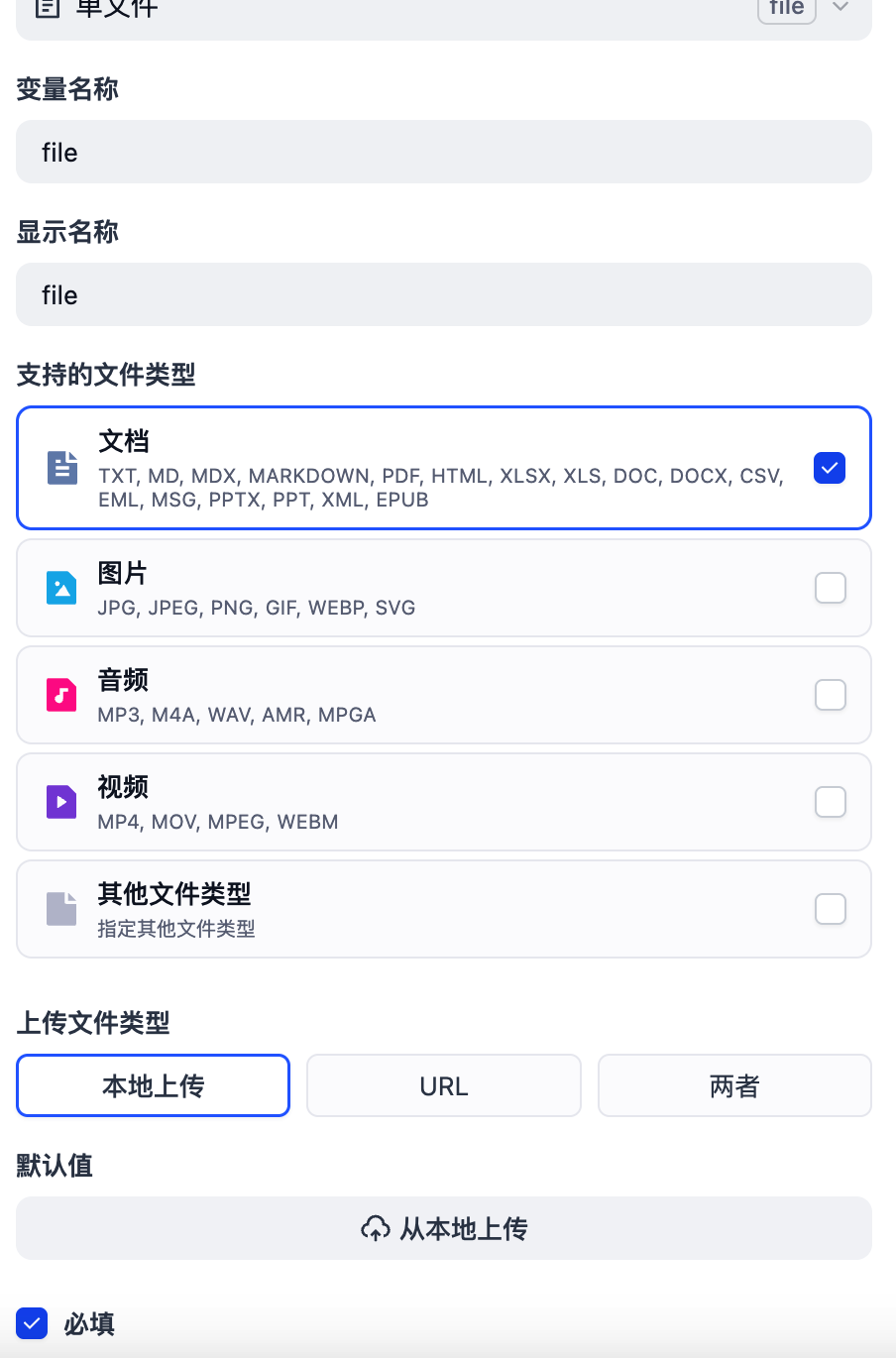
Task: Uncheck the 必填 required checkbox
Action: (x=31, y=1323)
